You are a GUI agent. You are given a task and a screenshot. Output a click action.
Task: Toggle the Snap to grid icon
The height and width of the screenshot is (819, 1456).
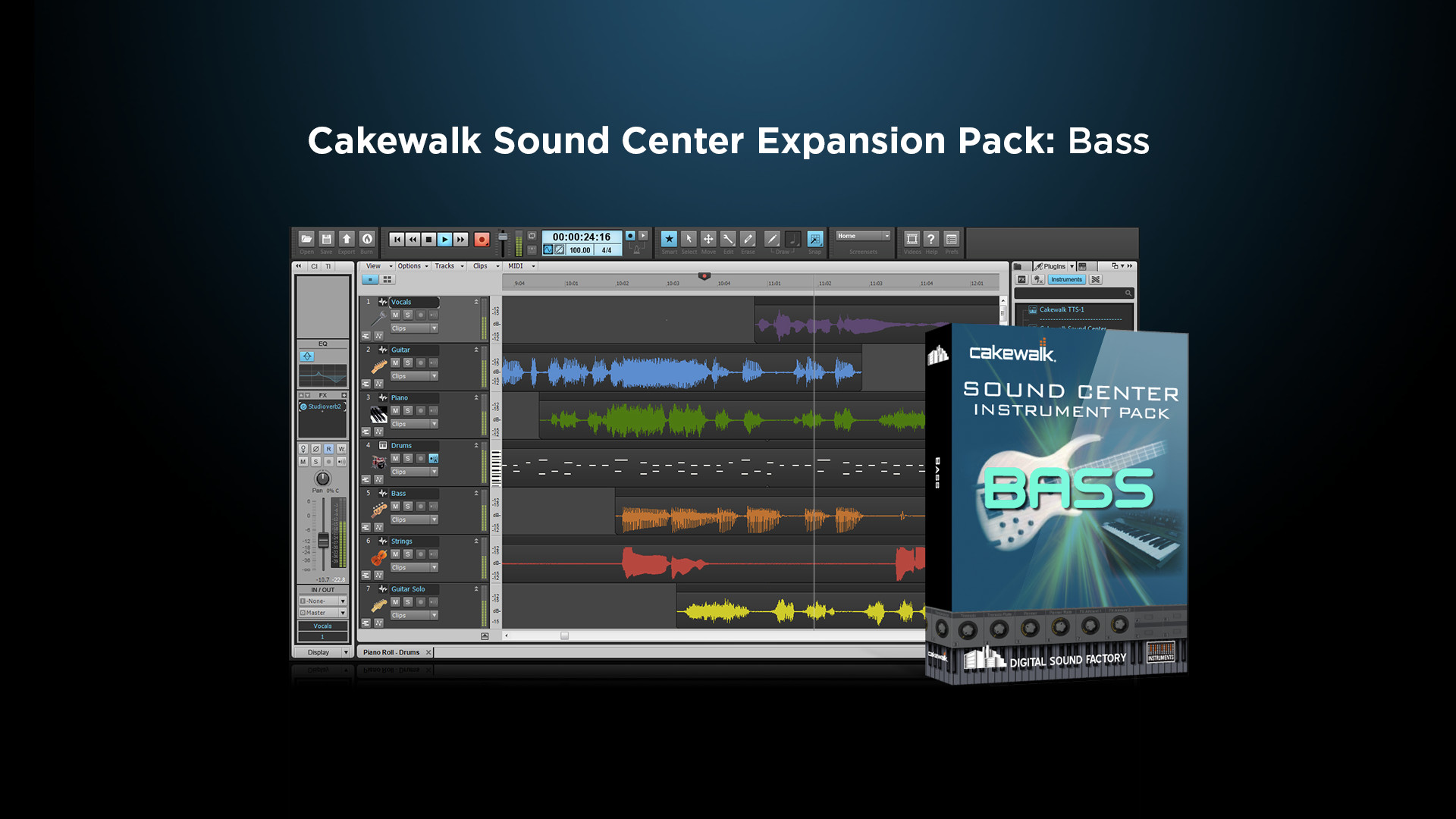tap(815, 239)
